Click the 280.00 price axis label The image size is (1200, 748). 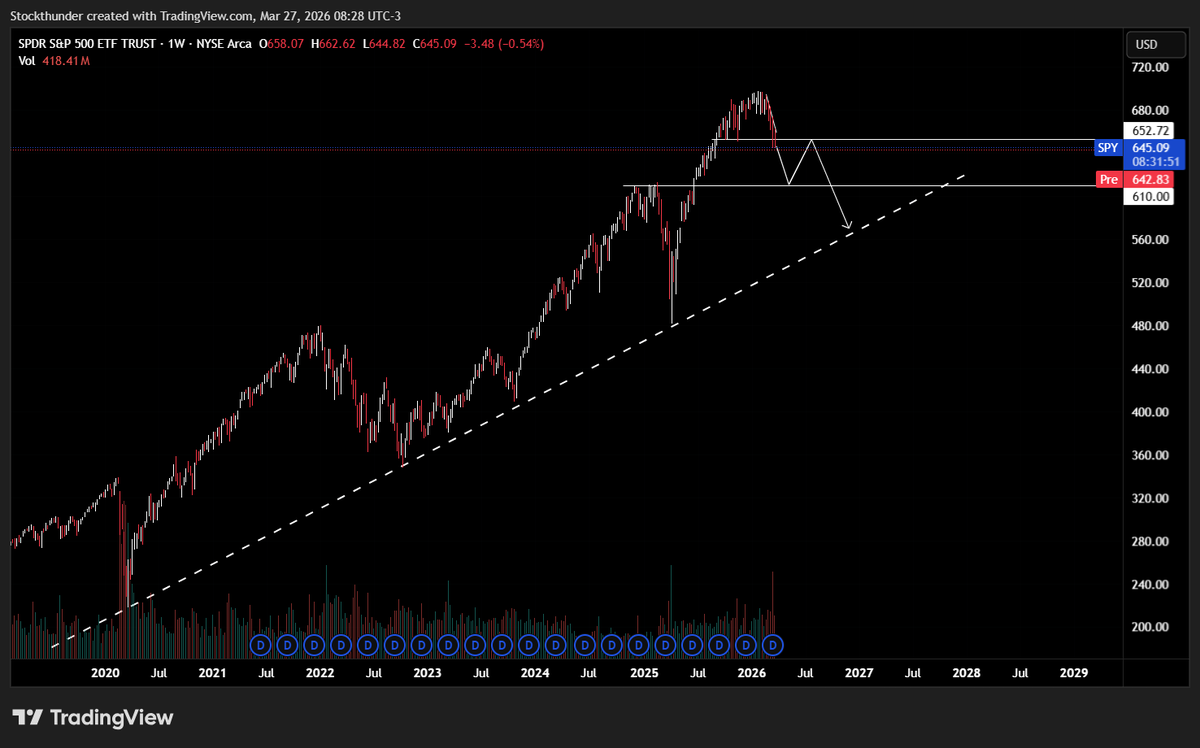coord(1150,541)
